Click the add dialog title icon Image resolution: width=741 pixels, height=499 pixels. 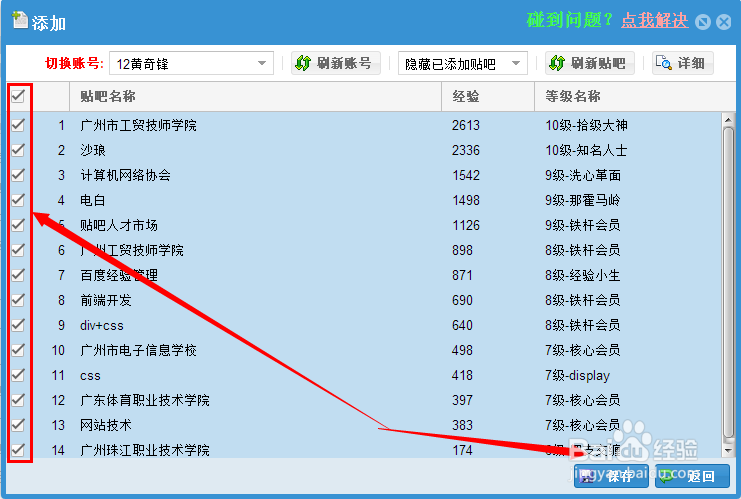pos(20,20)
